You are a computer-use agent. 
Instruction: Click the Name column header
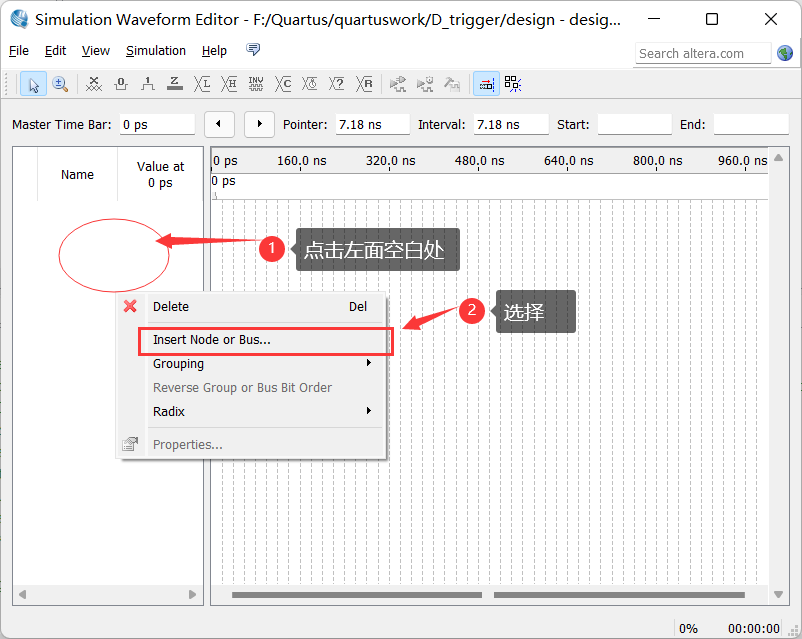pyautogui.click(x=77, y=174)
